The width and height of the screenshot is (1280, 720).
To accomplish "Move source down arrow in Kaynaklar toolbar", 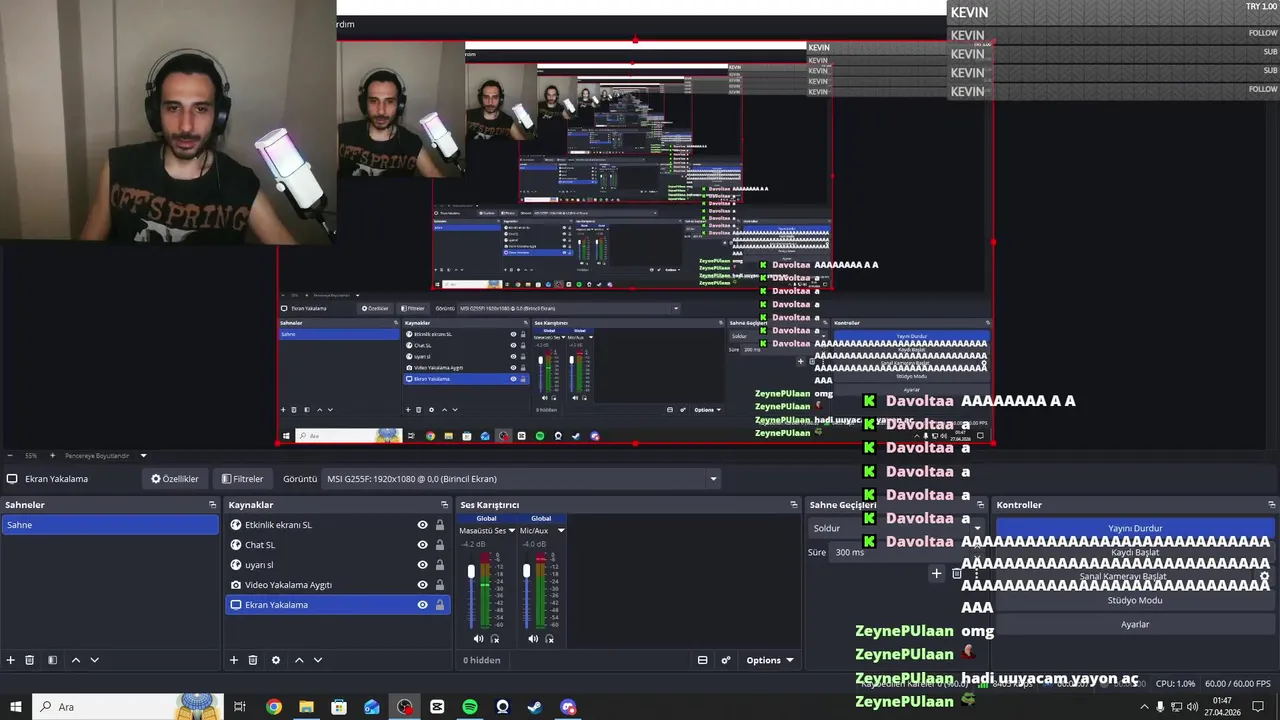I will click(318, 660).
